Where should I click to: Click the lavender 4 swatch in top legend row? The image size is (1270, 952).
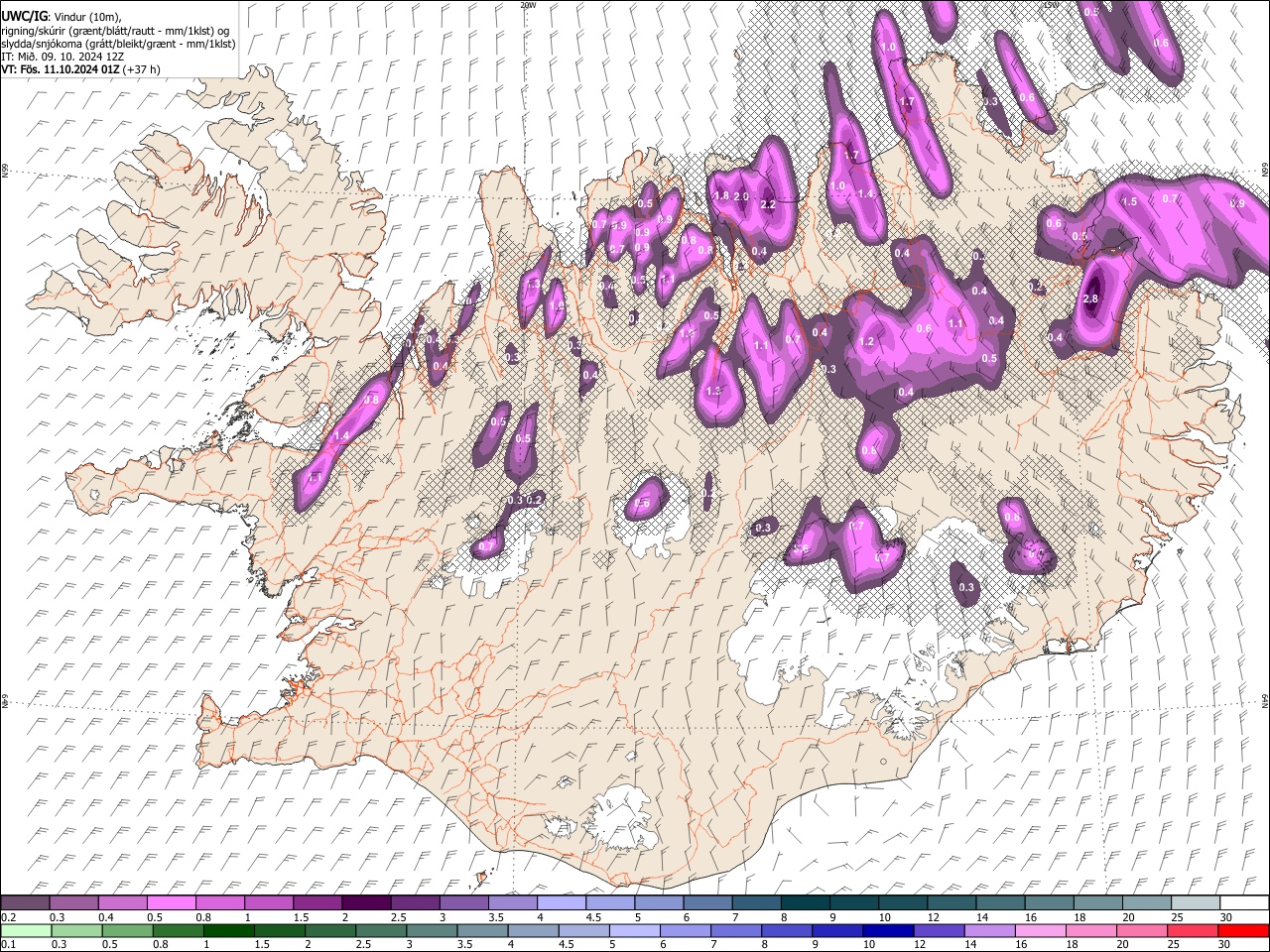point(561,902)
